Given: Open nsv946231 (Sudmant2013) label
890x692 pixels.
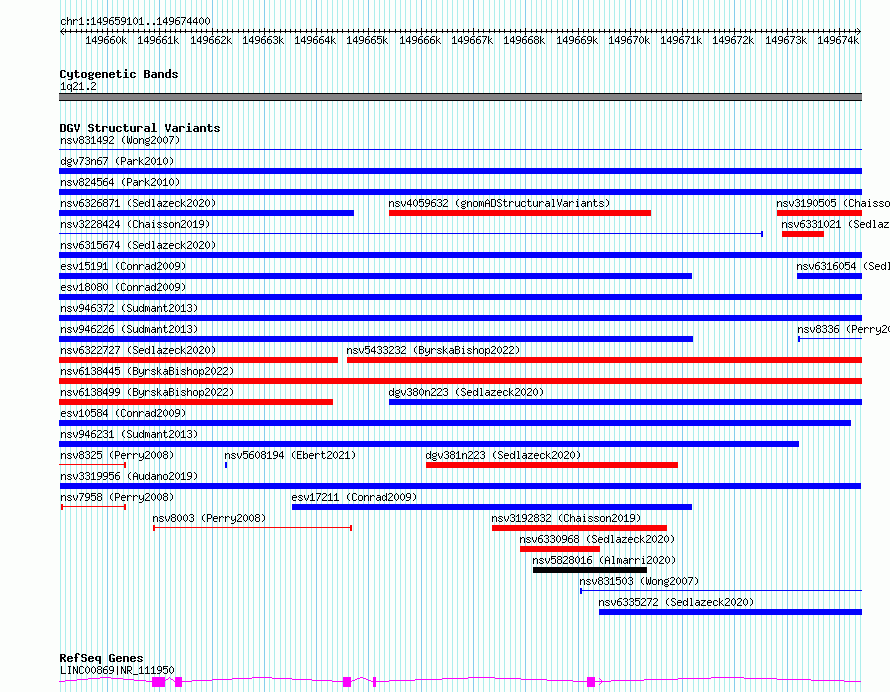Looking at the screenshot, I should 129,434.
